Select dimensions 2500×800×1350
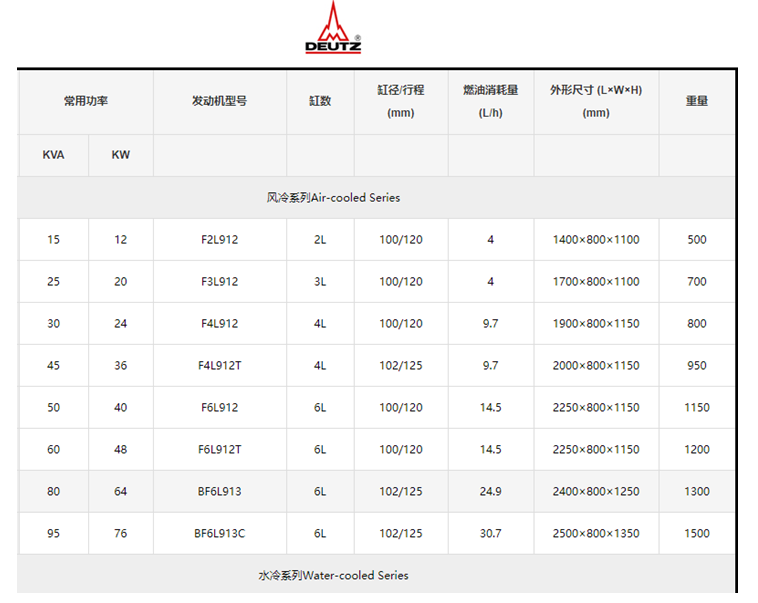Image resolution: width=758 pixels, height=603 pixels. tap(596, 533)
